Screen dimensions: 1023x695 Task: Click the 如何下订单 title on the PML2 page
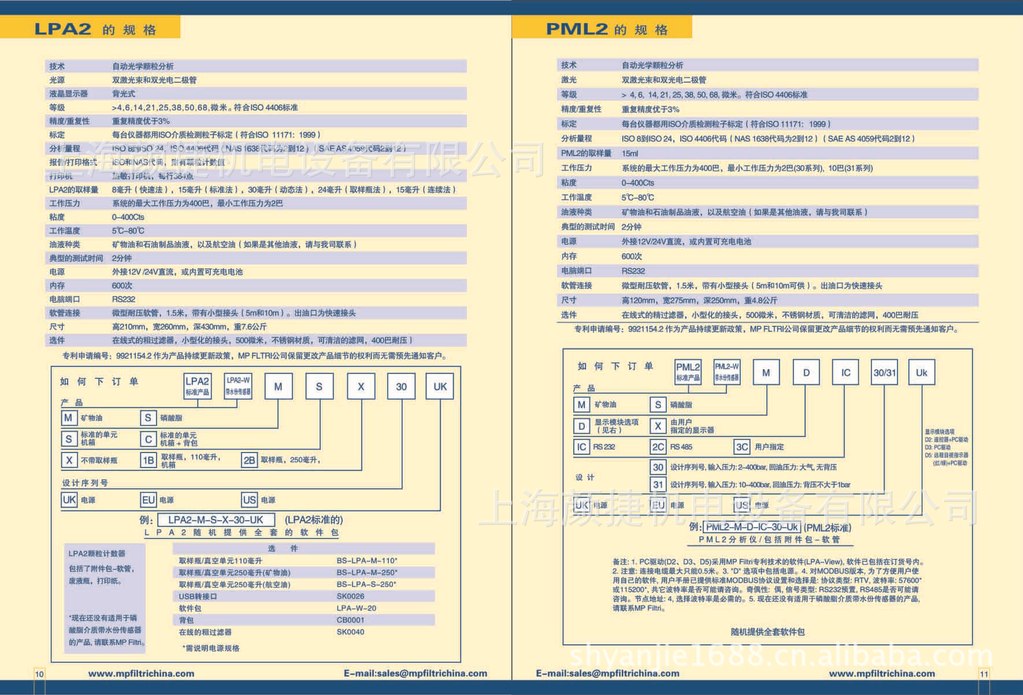pyautogui.click(x=615, y=366)
